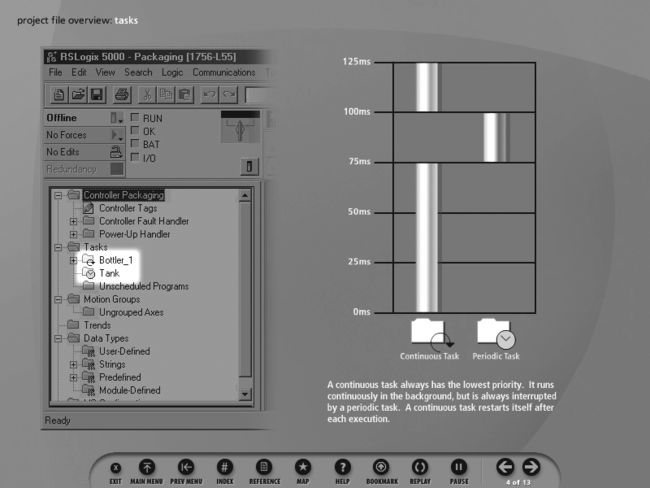This screenshot has height=488, width=650.
Task: Collapse the Data Types node
Action: click(x=58, y=339)
